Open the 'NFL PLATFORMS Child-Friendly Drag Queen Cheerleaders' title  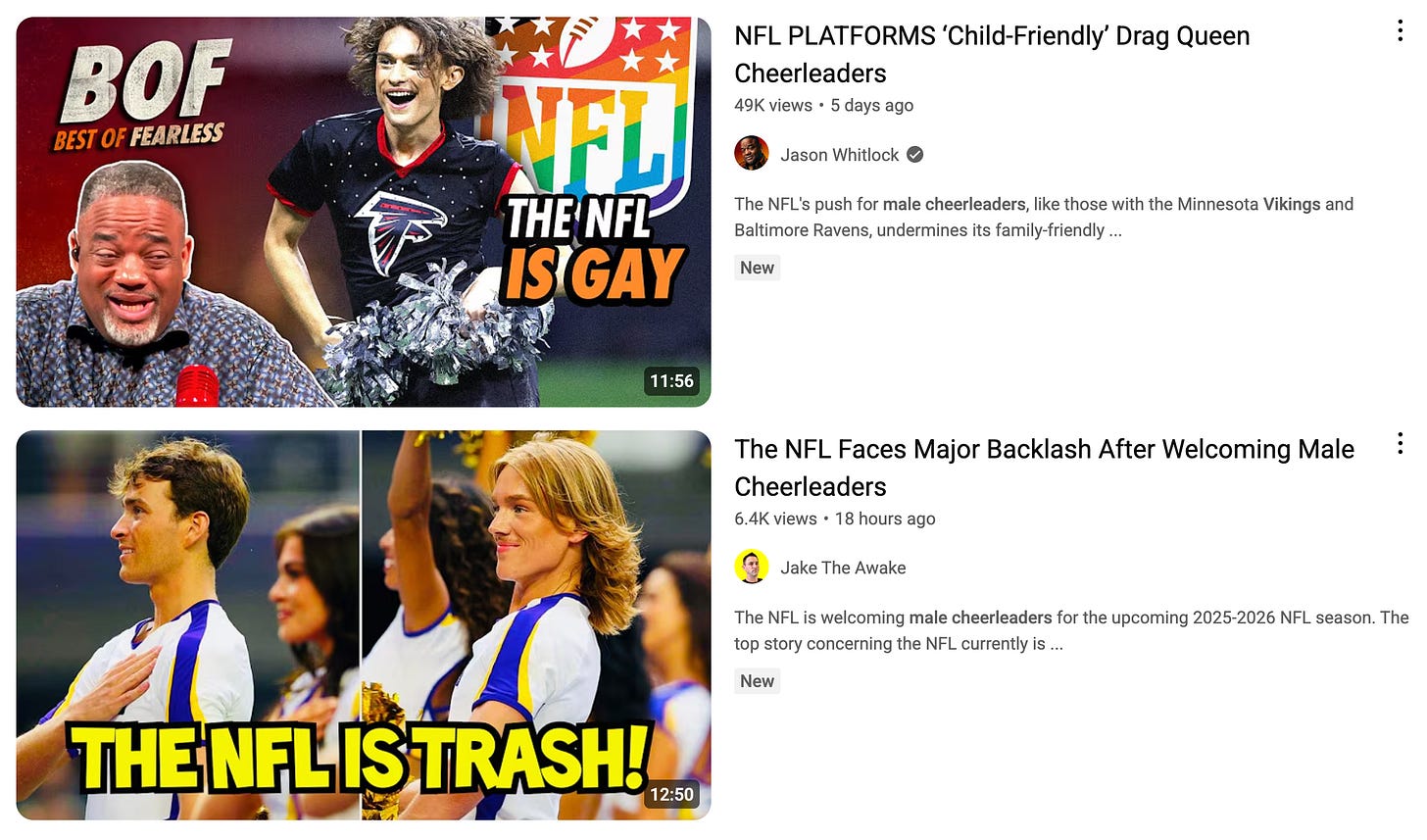(992, 54)
